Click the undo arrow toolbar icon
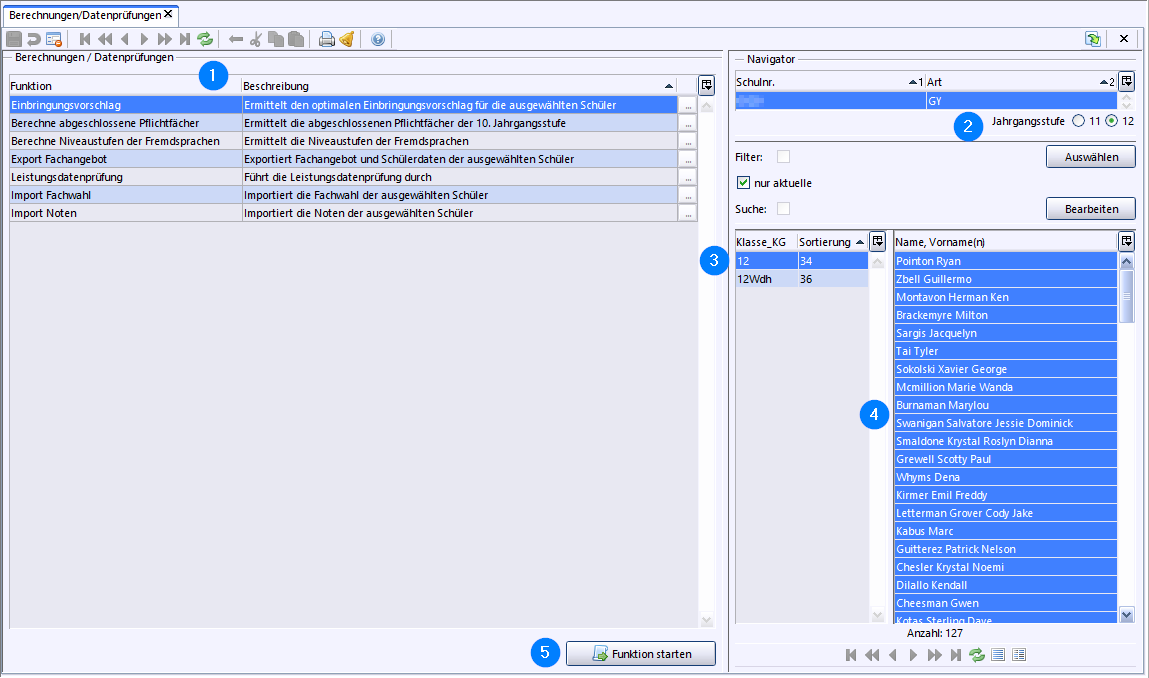 (34, 39)
